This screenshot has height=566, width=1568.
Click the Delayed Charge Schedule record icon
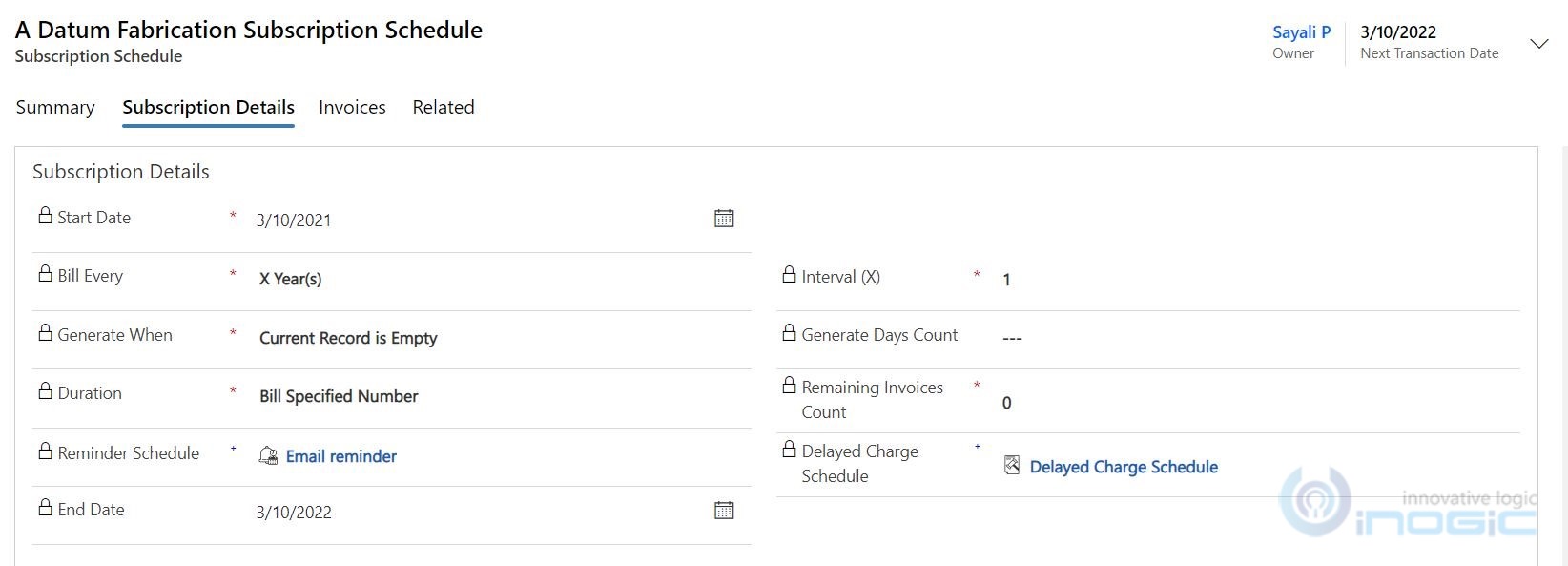pyautogui.click(x=1012, y=465)
